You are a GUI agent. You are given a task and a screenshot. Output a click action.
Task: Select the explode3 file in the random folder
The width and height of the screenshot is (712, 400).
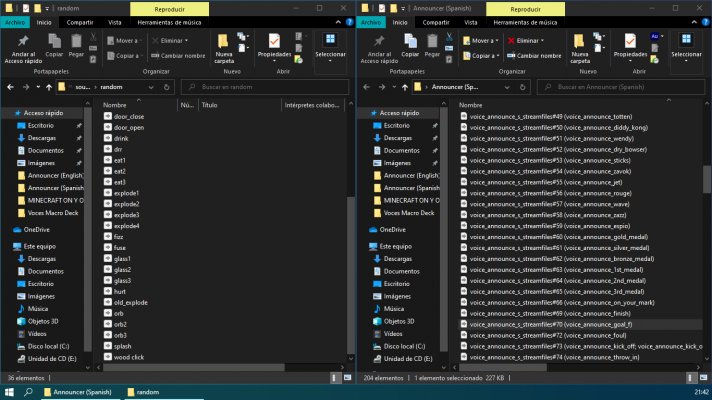(x=126, y=215)
